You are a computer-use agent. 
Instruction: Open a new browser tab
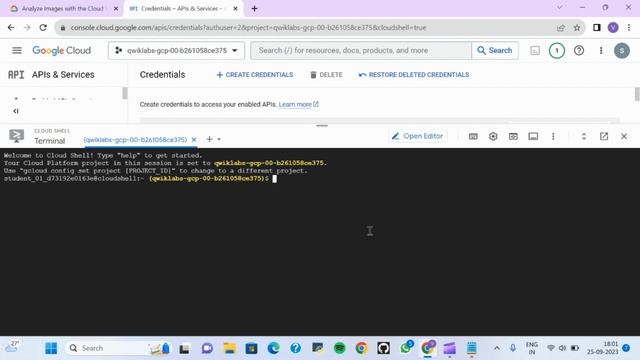(x=254, y=9)
